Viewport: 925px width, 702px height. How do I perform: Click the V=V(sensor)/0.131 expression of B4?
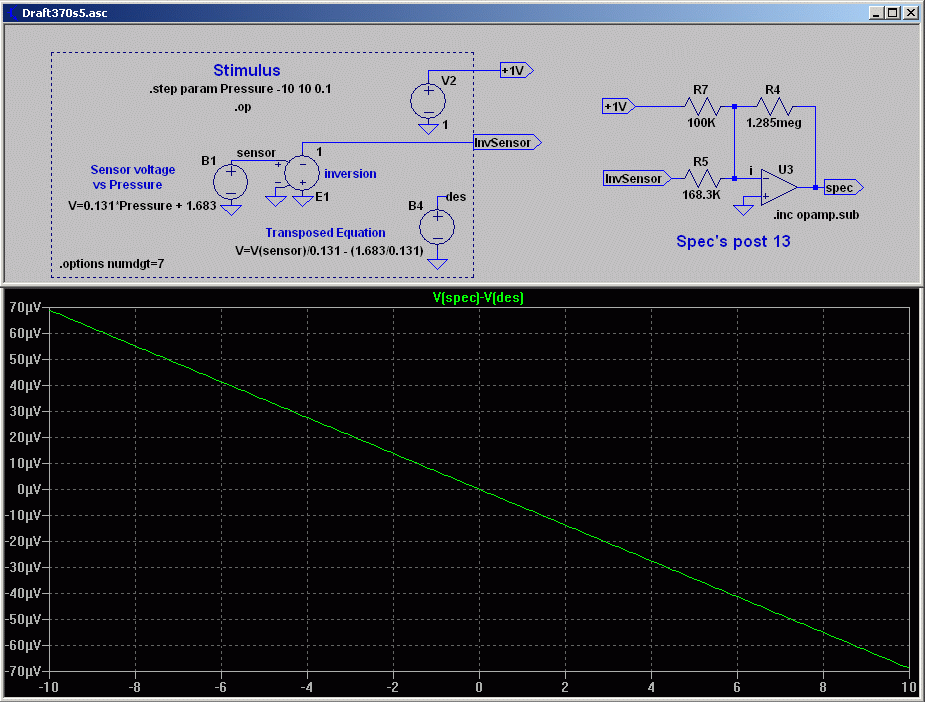point(329,251)
